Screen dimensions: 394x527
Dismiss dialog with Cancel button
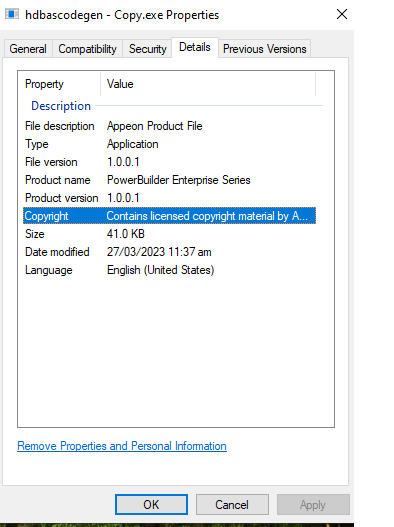tap(232, 504)
